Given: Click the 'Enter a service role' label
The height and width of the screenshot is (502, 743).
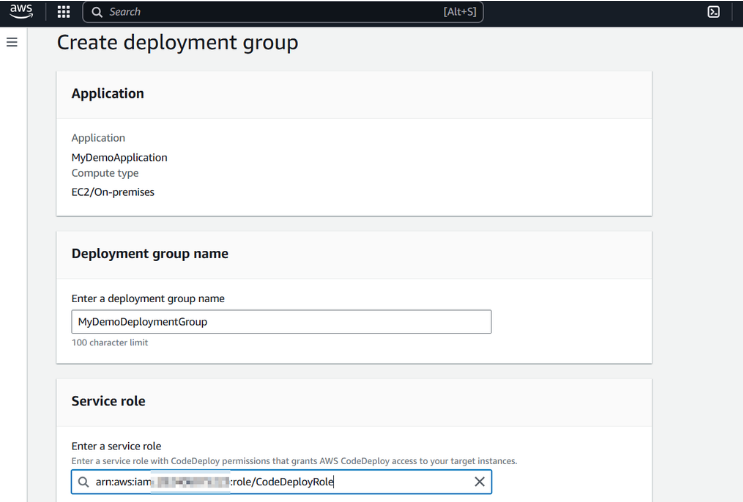Looking at the screenshot, I should click(116, 446).
